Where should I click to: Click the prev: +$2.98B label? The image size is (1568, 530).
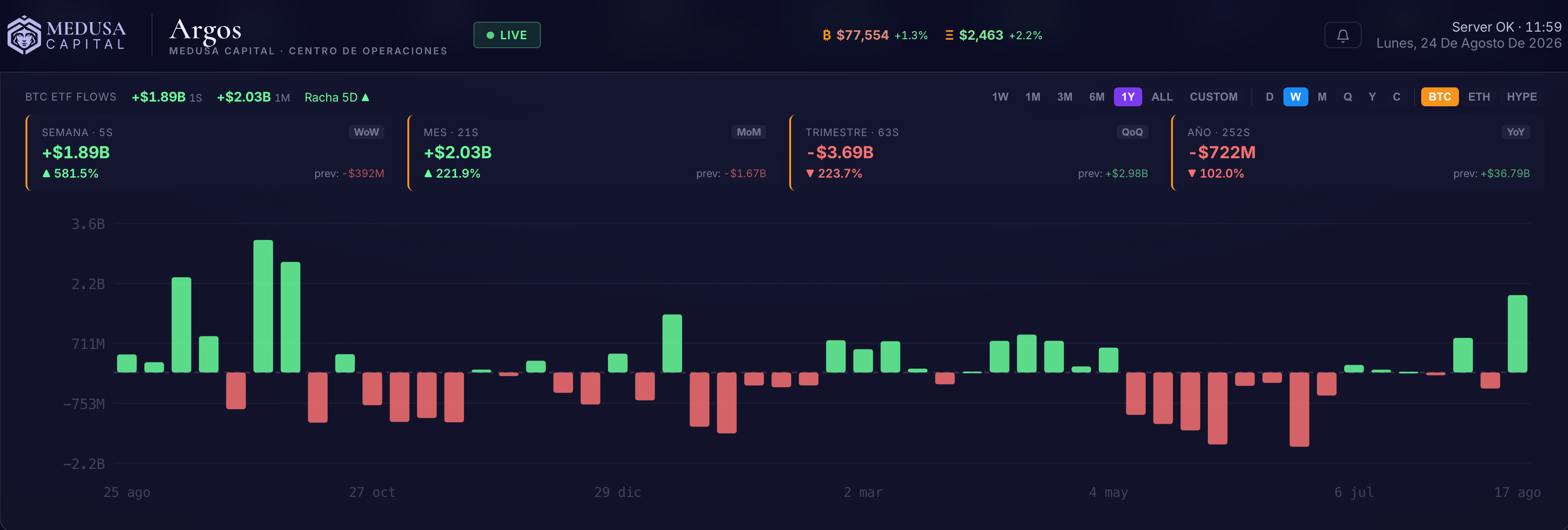[1113, 174]
